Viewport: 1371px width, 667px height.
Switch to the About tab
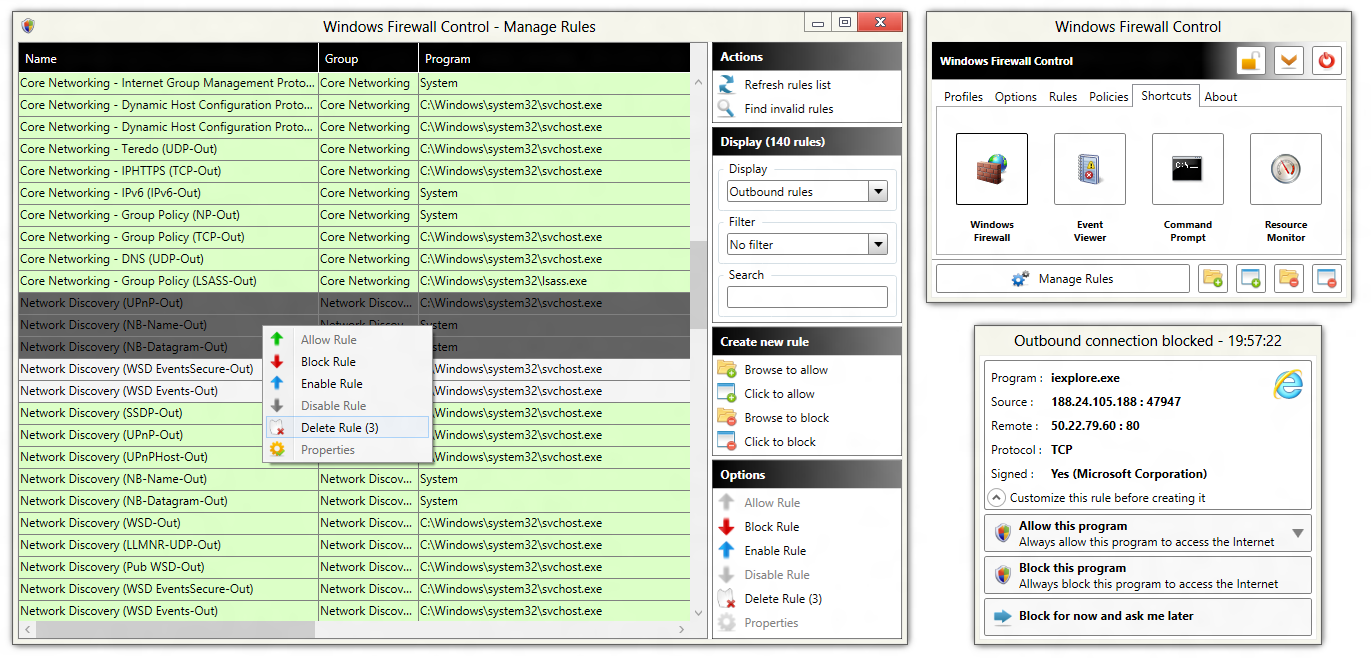tap(1220, 97)
